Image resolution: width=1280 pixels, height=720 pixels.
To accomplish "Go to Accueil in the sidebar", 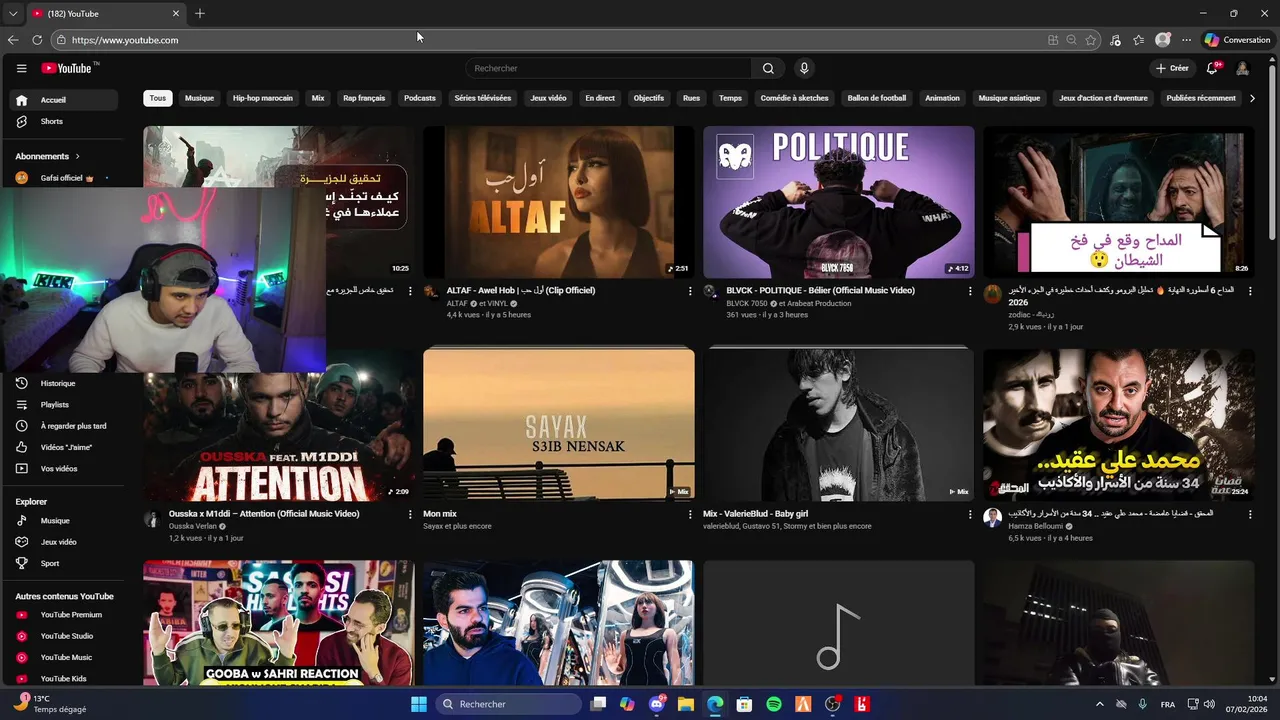I will point(64,100).
